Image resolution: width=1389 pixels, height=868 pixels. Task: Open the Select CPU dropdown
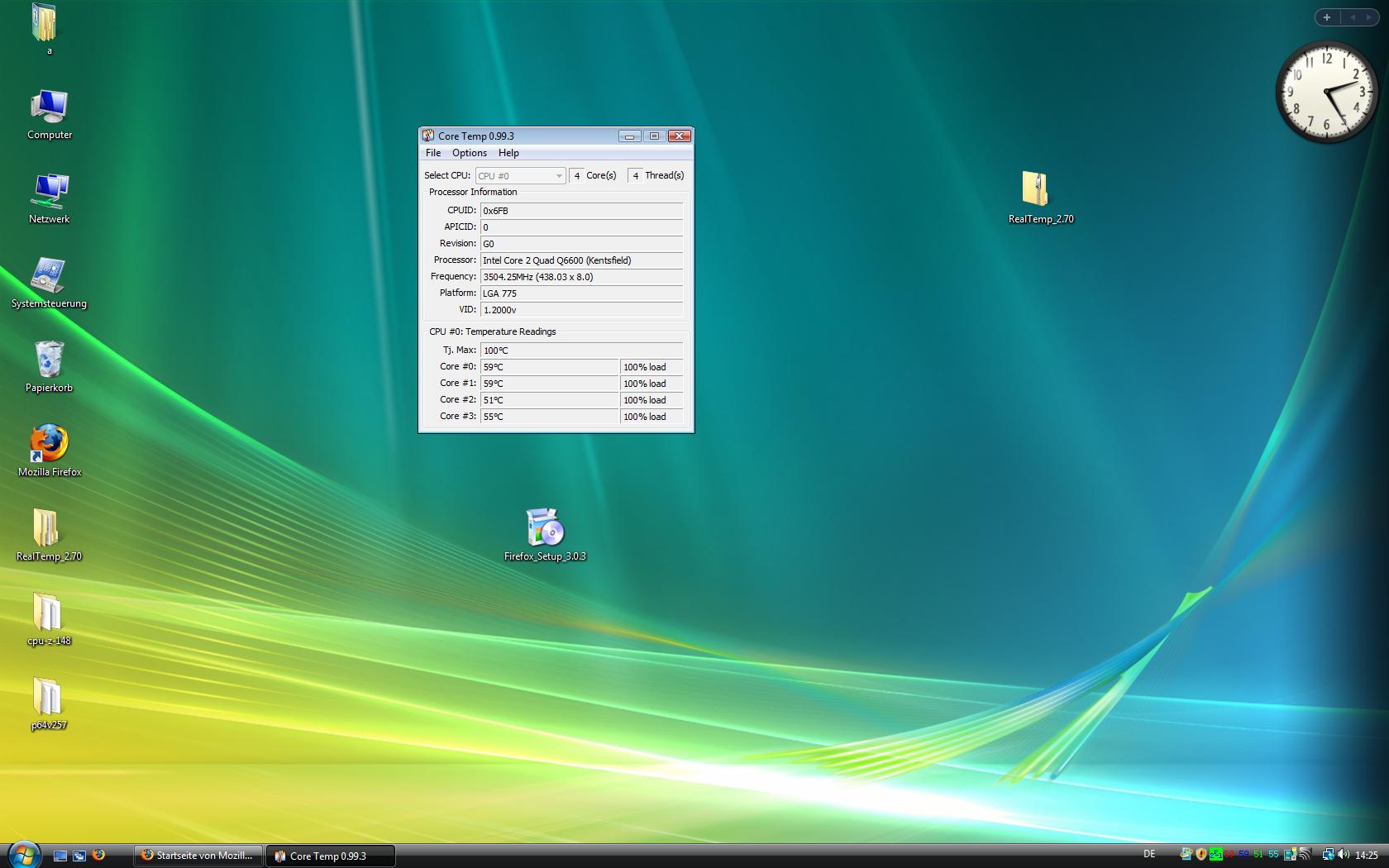(x=520, y=176)
